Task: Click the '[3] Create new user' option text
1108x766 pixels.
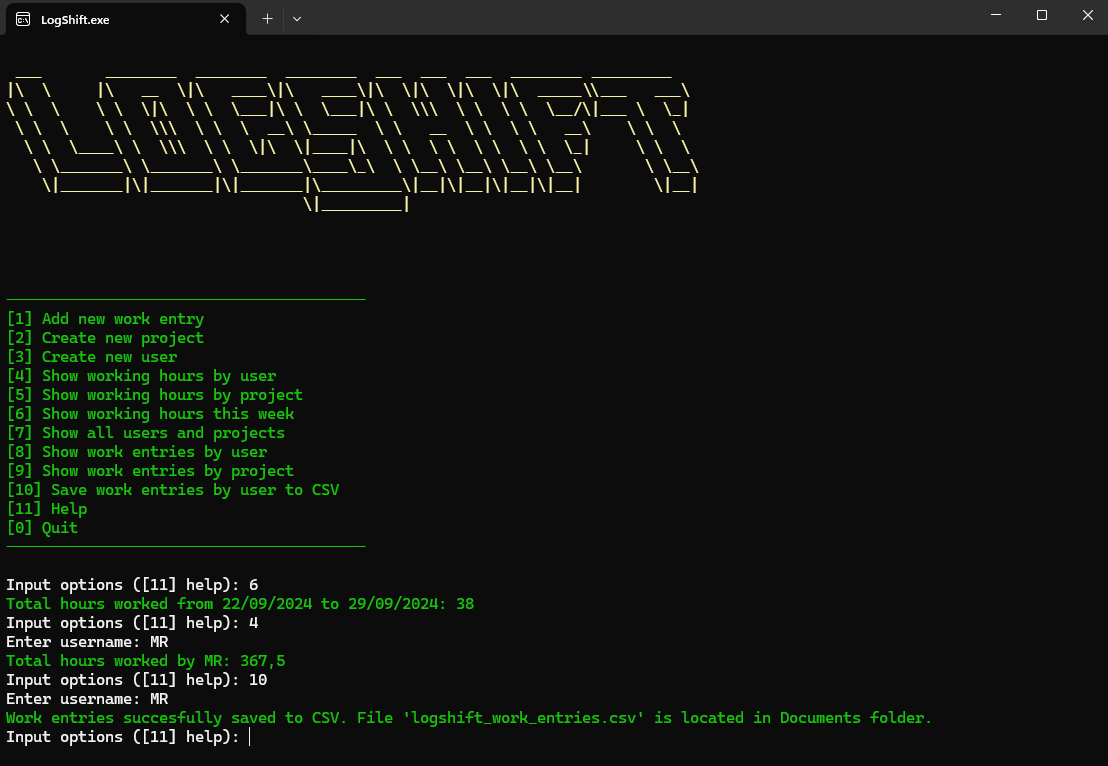Action: (x=92, y=357)
